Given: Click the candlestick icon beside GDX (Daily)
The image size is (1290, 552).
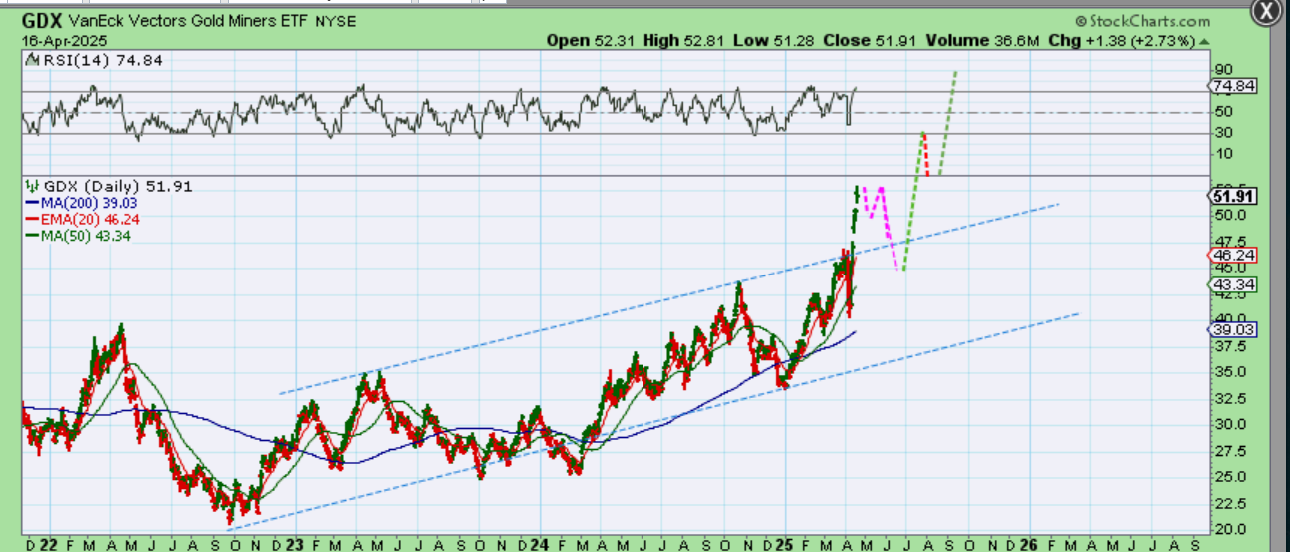Looking at the screenshot, I should [x=31, y=186].
